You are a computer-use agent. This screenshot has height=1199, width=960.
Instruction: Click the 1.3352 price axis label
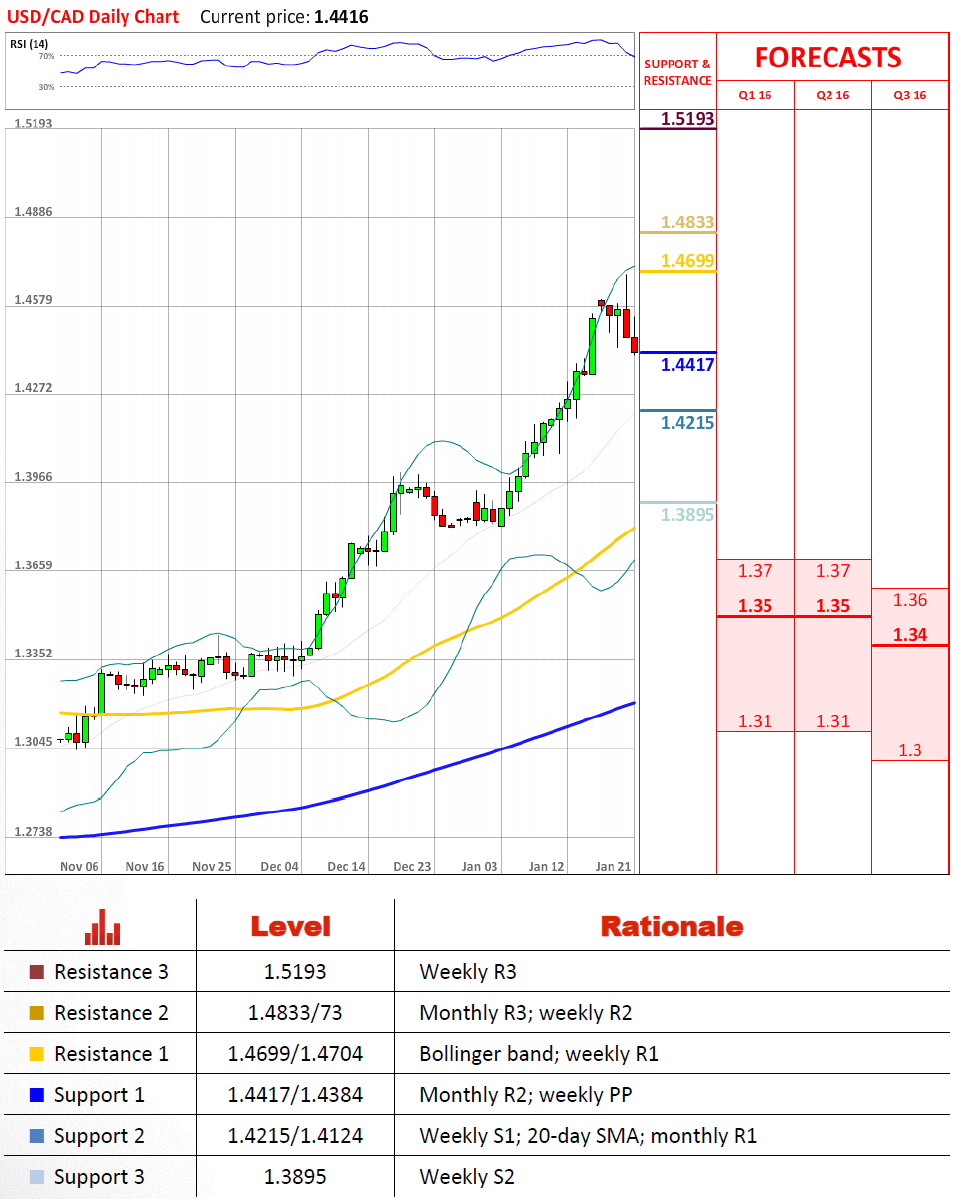(x=34, y=653)
